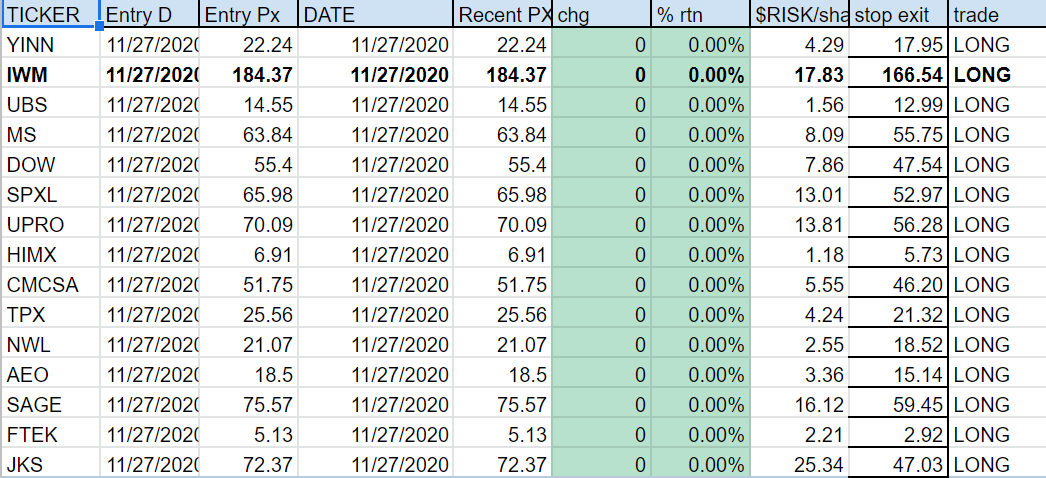Select FTEK stop exit value 2.92
The image size is (1046, 478).
[898, 435]
